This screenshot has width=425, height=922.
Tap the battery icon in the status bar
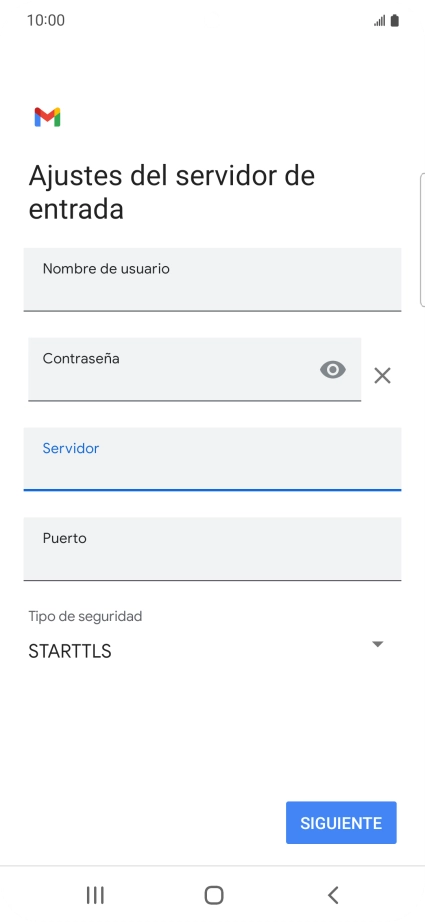click(x=394, y=21)
